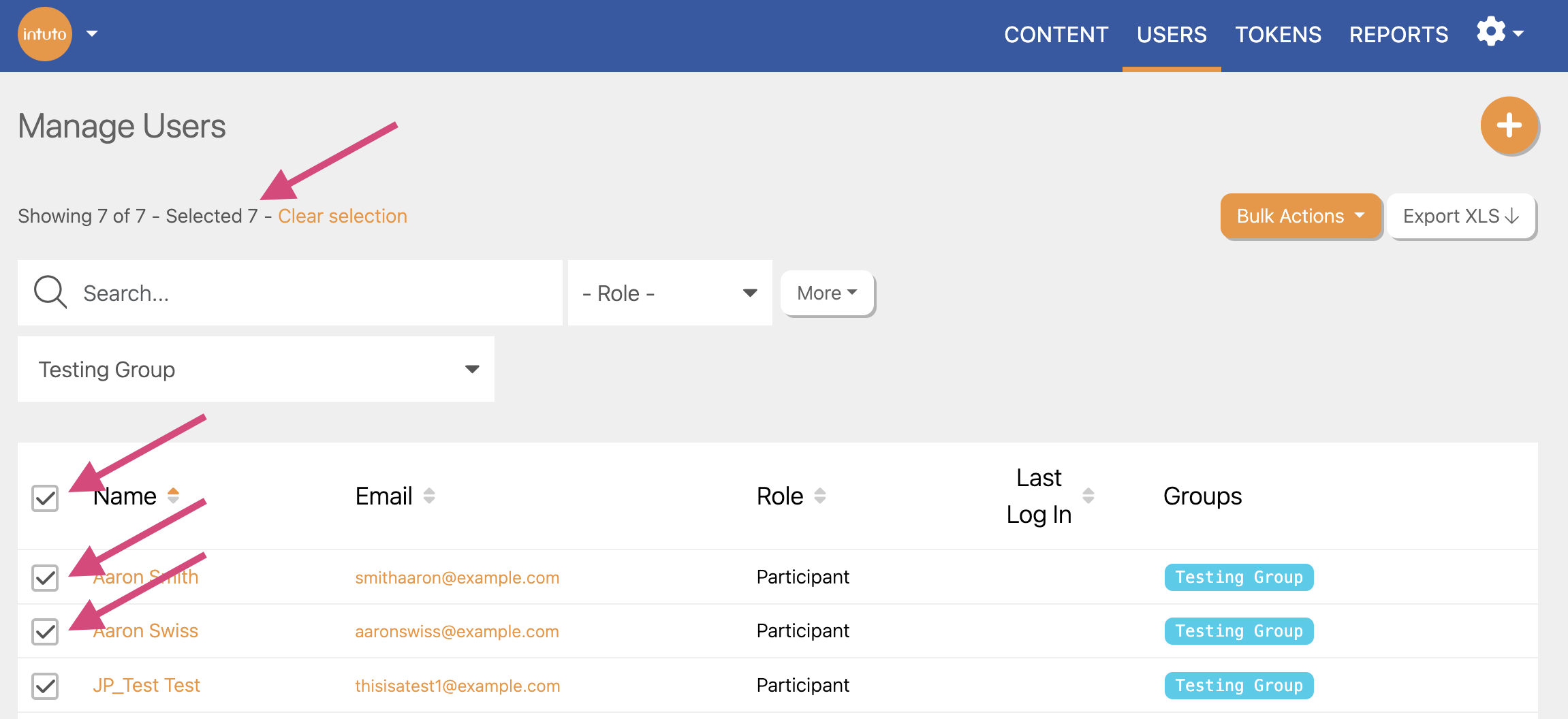Image resolution: width=1568 pixels, height=719 pixels.
Task: Sort users by Role column arrows
Action: coord(820,496)
